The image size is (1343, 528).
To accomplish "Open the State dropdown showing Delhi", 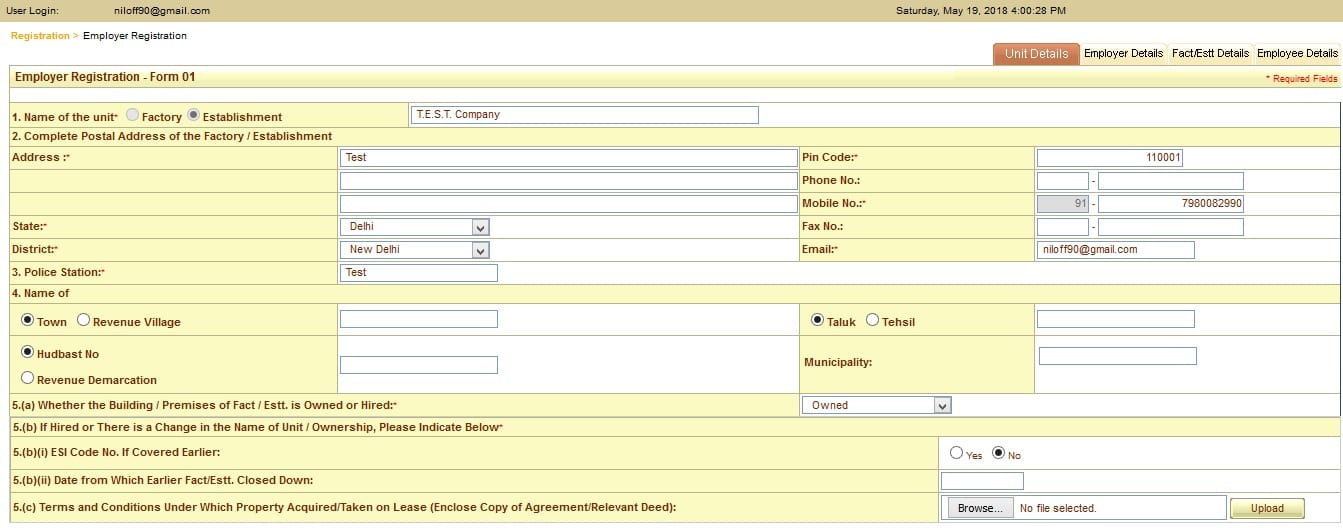I will (x=414, y=227).
